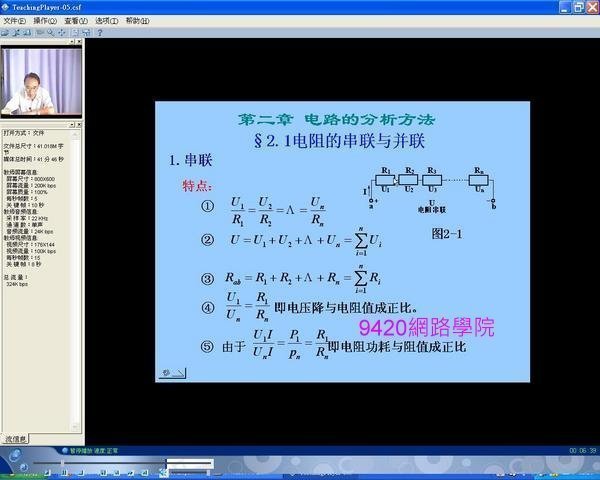Click the small button at slide bottom-left
The height and width of the screenshot is (480, 600).
pyautogui.click(x=171, y=373)
